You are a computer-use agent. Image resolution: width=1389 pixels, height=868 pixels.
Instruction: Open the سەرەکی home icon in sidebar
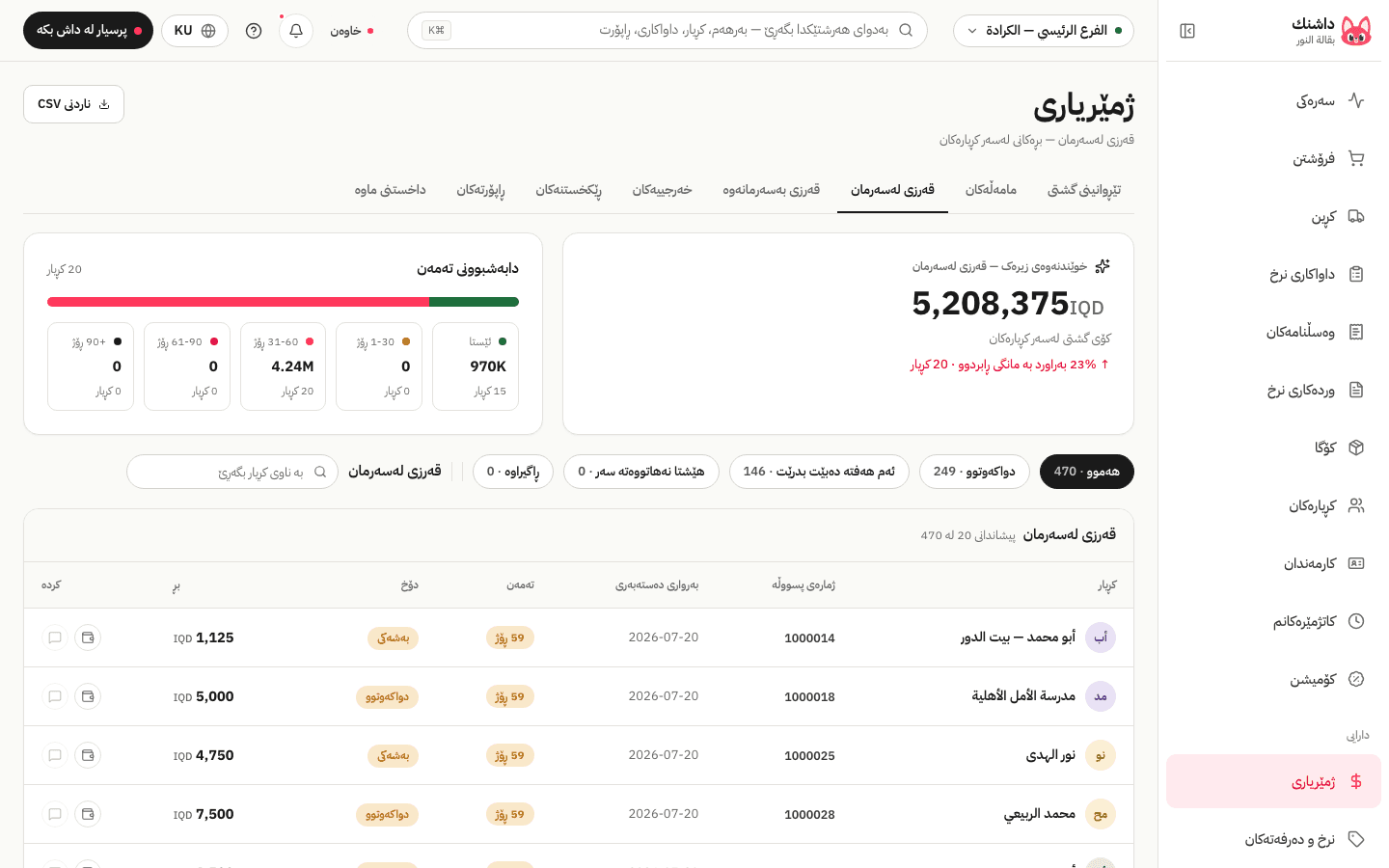pos(1356,100)
